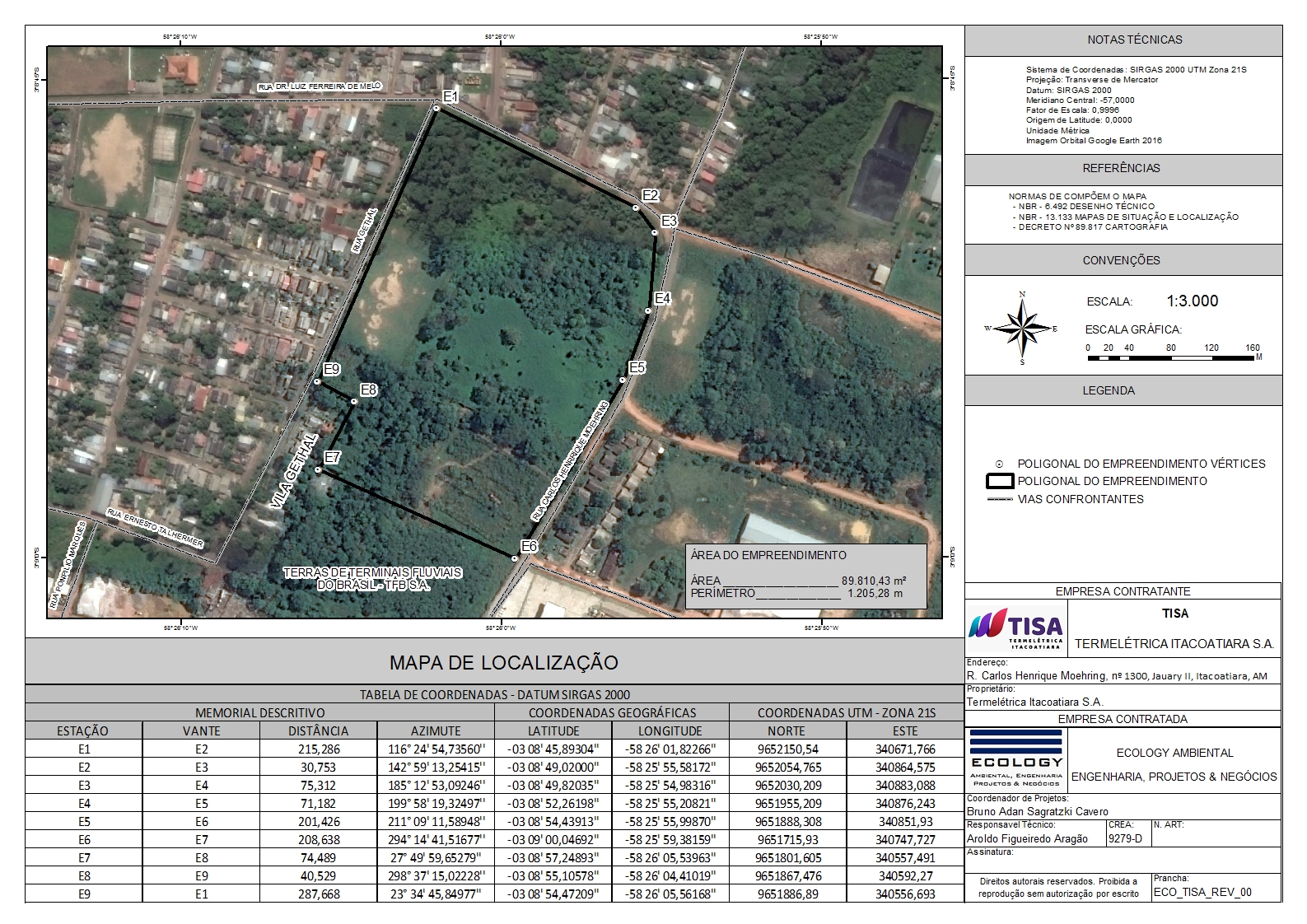Click the Norte cell 9651715,93
The image size is (1307, 924).
coord(787,839)
